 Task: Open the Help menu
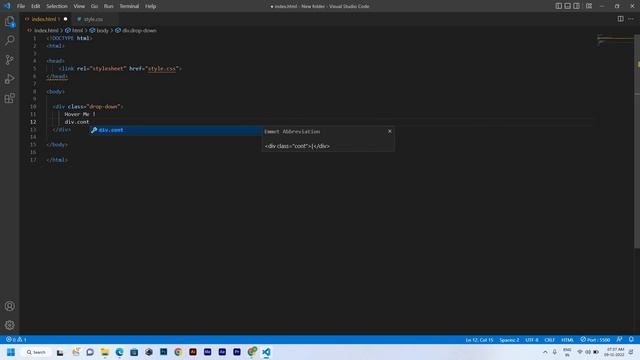click(x=151, y=6)
